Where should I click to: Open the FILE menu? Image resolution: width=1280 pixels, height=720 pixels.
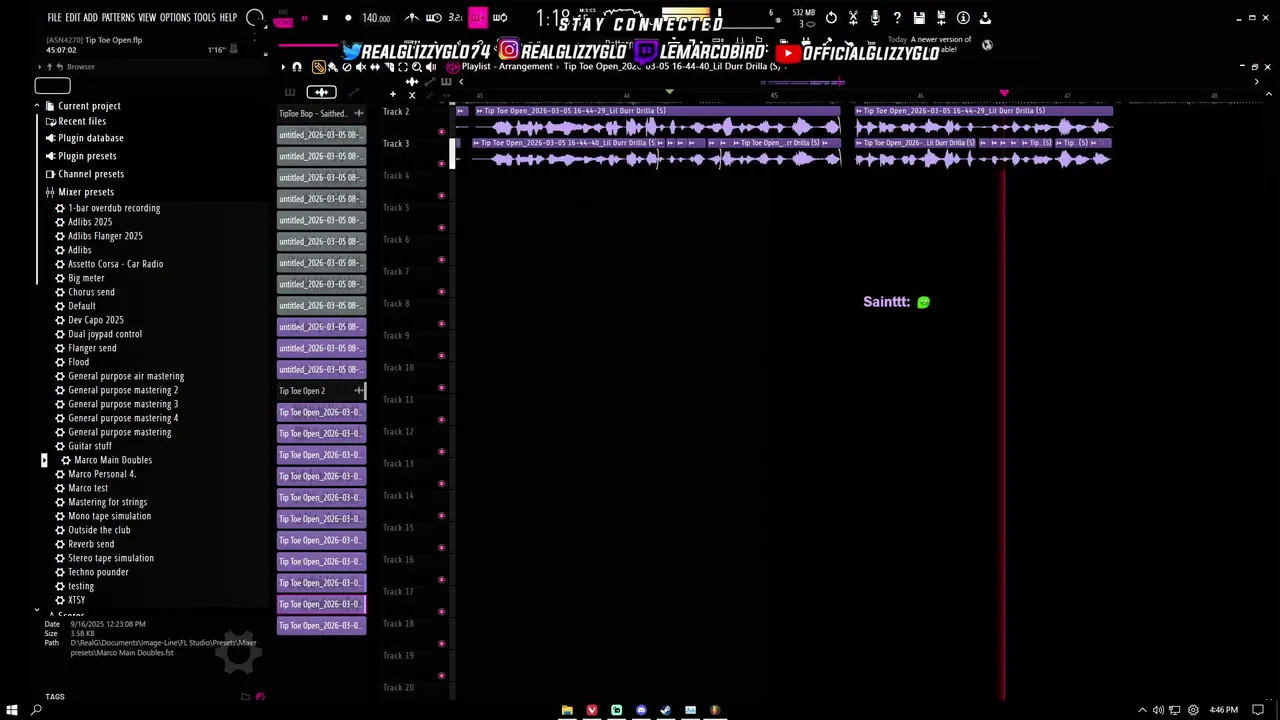[55, 18]
